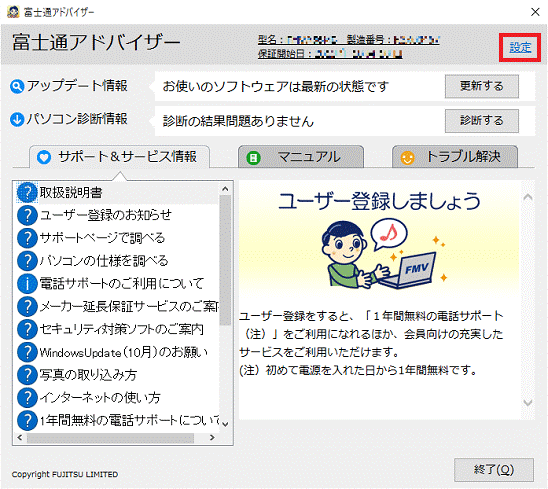Switch to the サポート&サービス情報 tab
548x489 pixels.
tap(120, 157)
